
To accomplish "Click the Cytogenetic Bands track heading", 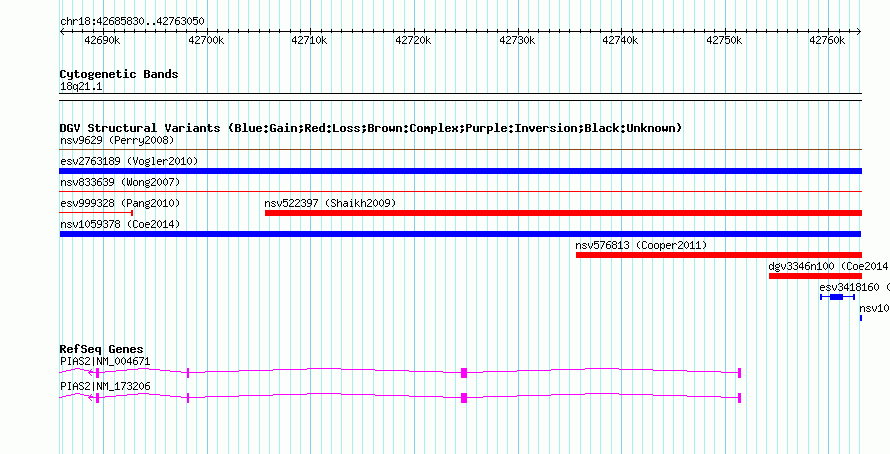I will 119,74.
